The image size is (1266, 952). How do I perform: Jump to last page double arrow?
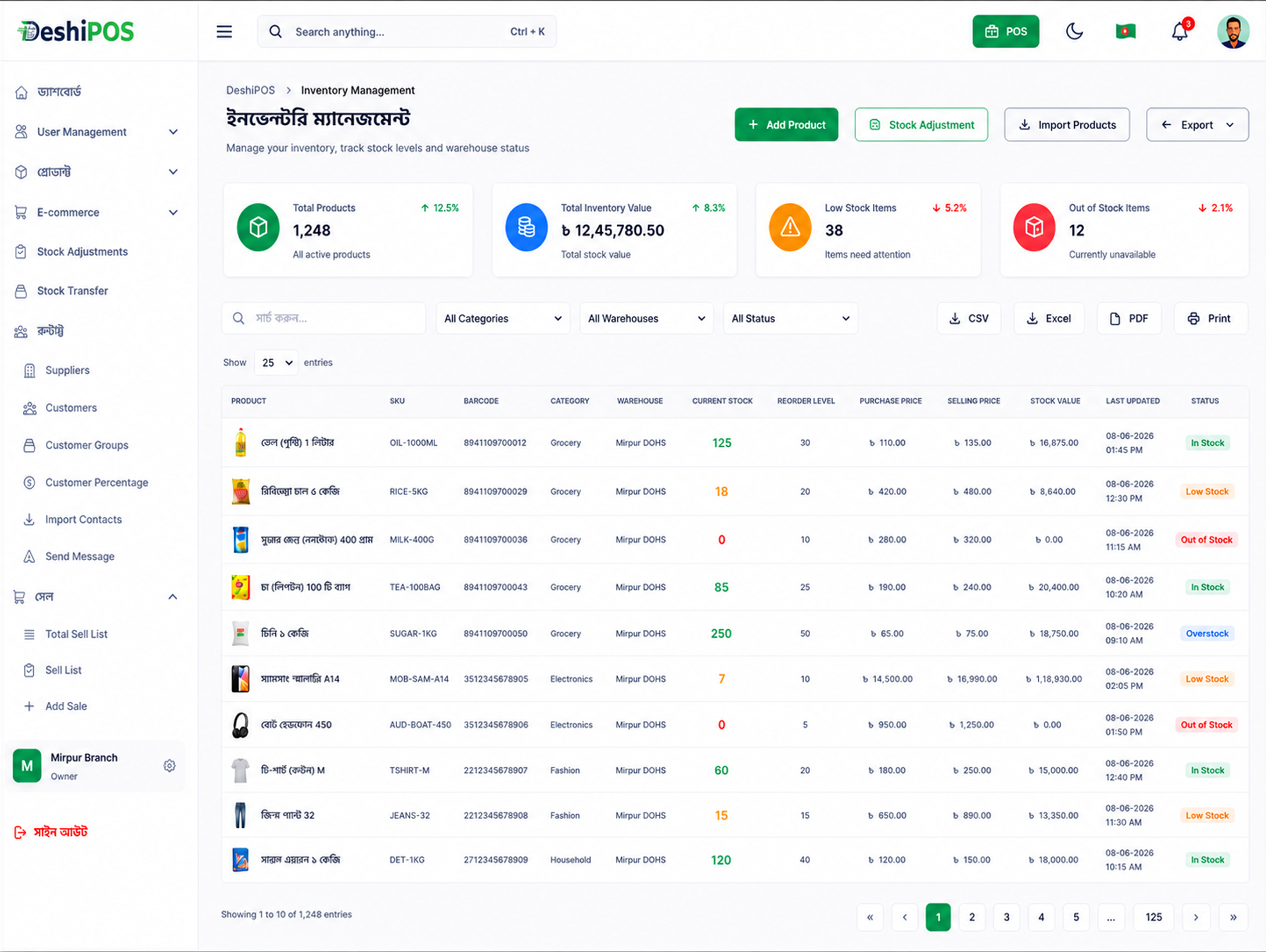pos(1233,917)
